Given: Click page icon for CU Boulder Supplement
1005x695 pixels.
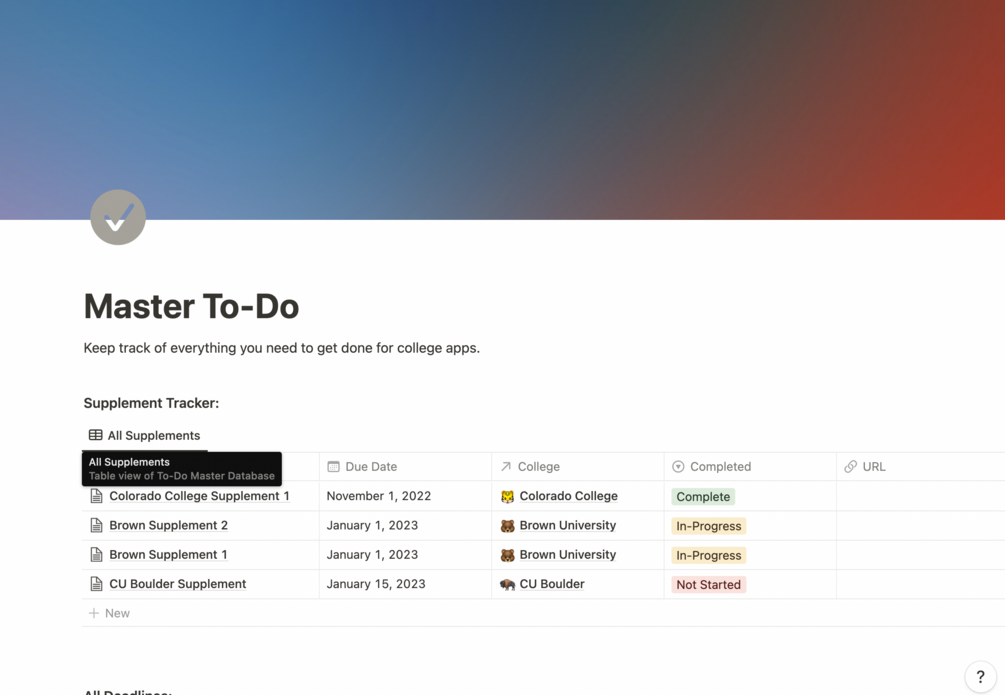Looking at the screenshot, I should (x=96, y=584).
